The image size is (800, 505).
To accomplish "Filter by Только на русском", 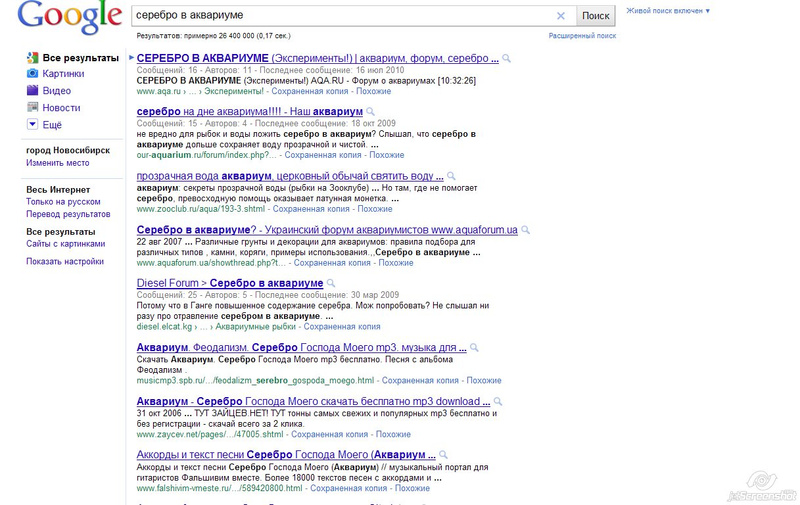I will click(63, 201).
